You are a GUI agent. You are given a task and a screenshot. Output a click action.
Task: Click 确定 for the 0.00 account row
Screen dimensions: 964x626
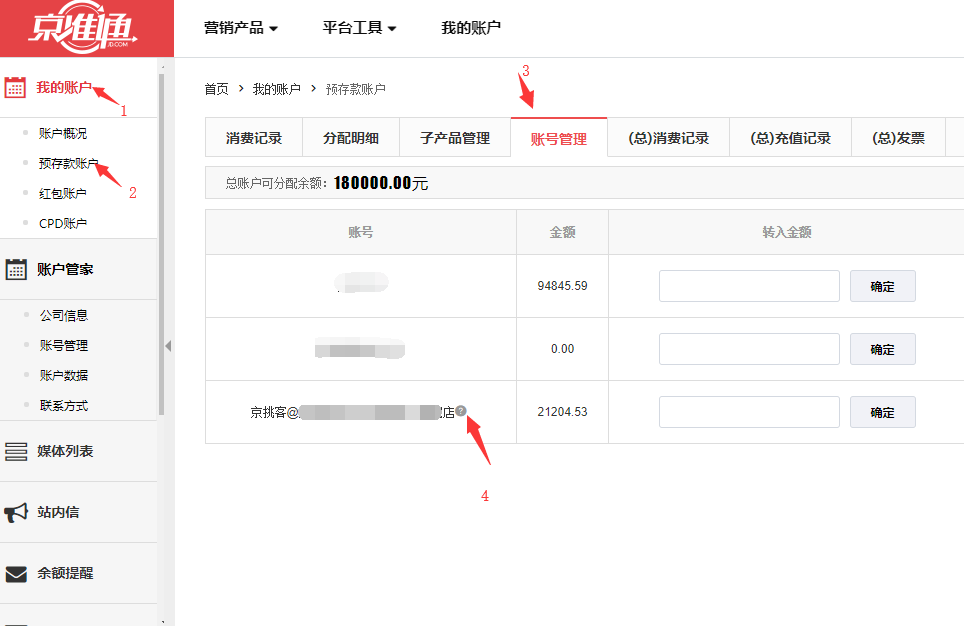(x=882, y=349)
